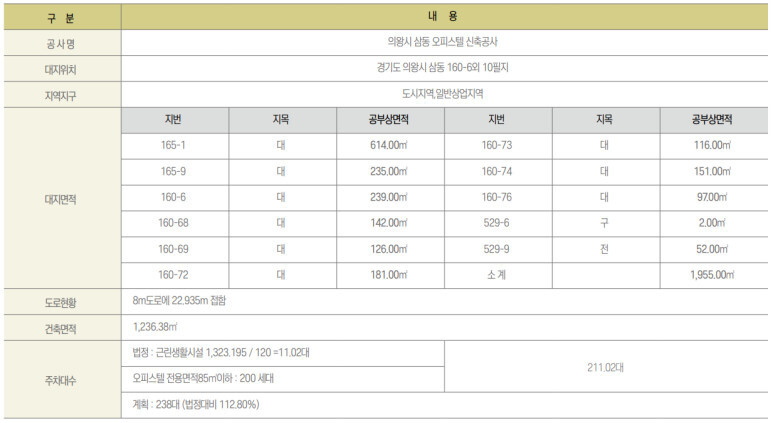The image size is (773, 423).
Task: Click area value 52.00㎡
Action: click(712, 249)
